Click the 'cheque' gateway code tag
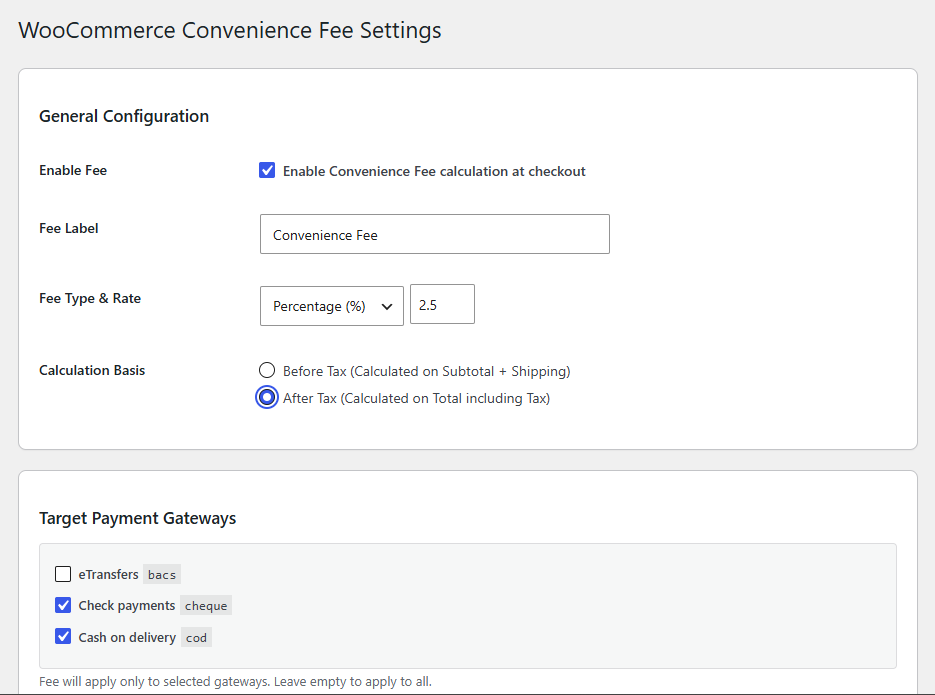 pos(206,606)
